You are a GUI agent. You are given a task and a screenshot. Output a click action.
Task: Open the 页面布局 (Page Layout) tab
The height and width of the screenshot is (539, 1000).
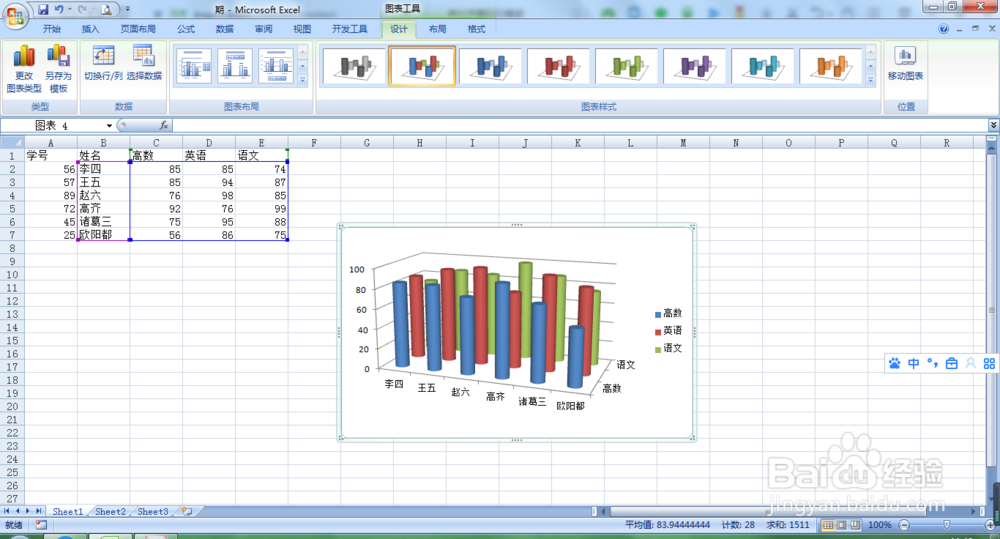138,29
